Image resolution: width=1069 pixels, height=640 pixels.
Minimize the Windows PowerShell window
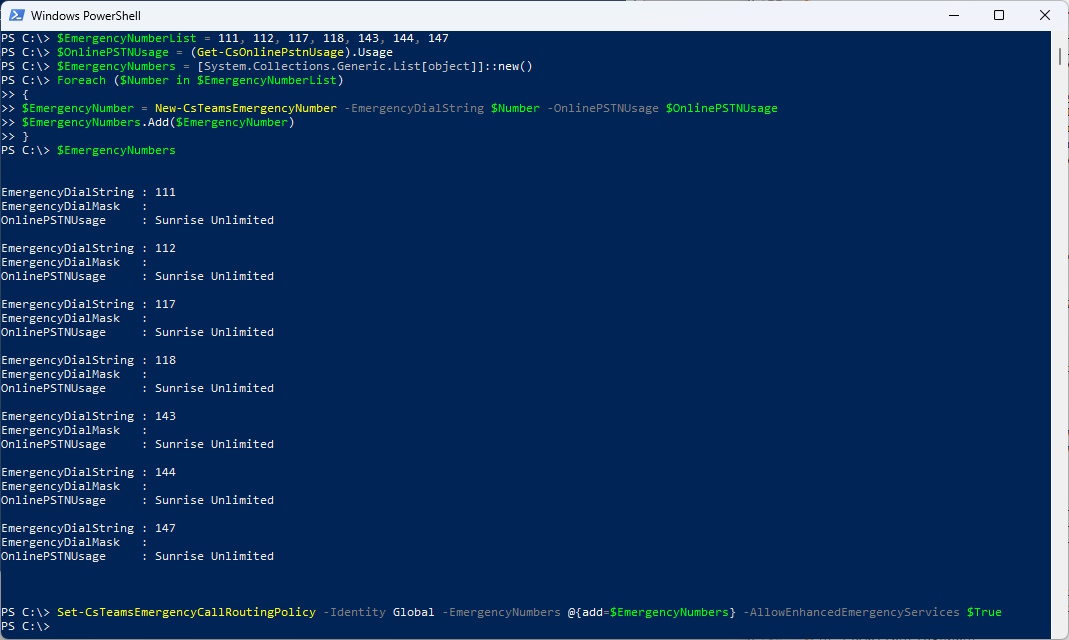pyautogui.click(x=954, y=15)
